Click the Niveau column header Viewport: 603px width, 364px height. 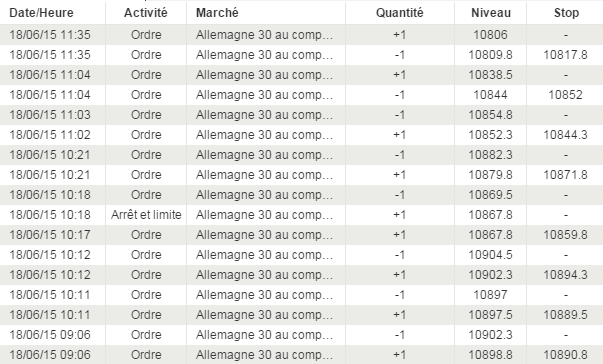click(491, 13)
